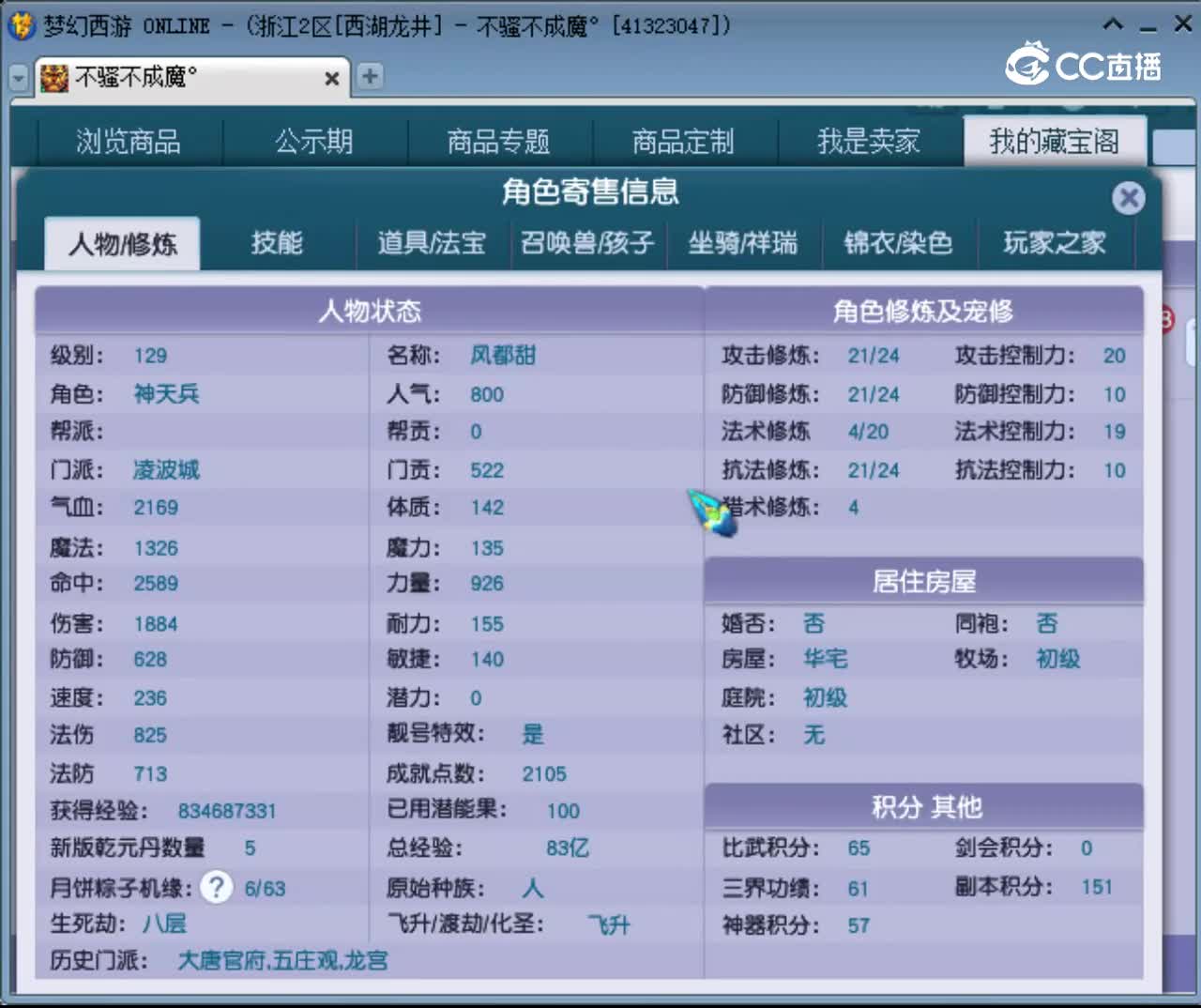The width and height of the screenshot is (1201, 1008).
Task: Click the character avatar icon on the 不骚不成魔° tab
Action: tap(54, 78)
